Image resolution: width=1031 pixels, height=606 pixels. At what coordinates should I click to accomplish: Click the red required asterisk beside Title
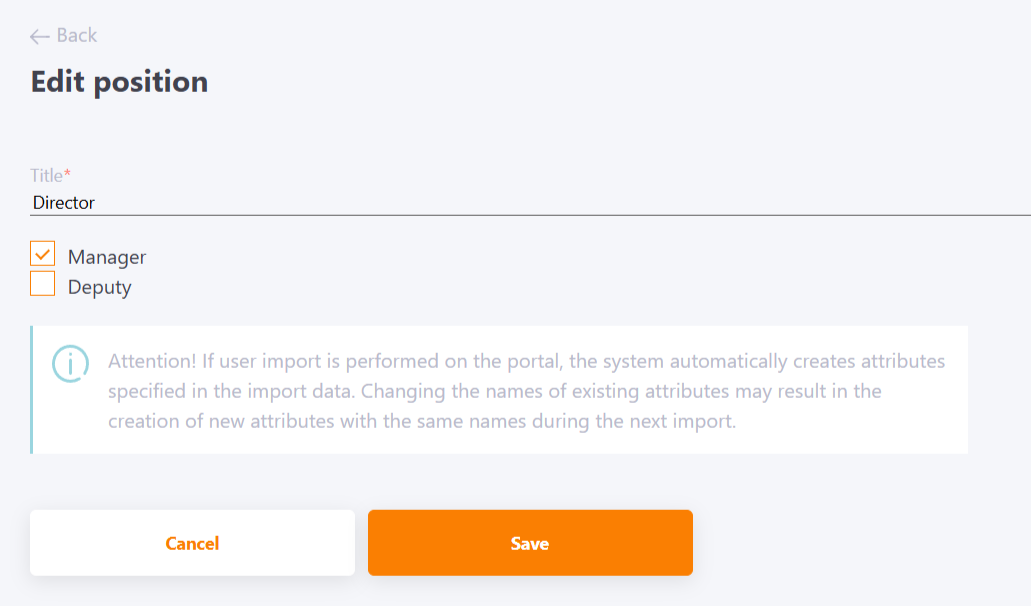pos(67,174)
